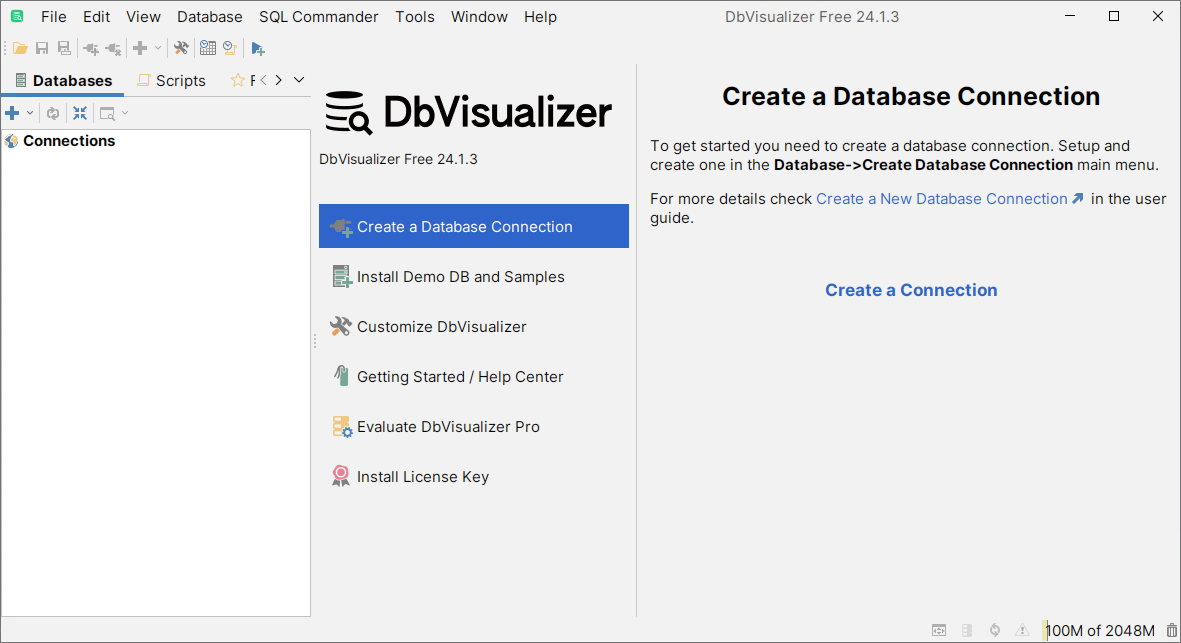Click the open file folder toolbar icon

pos(20,48)
